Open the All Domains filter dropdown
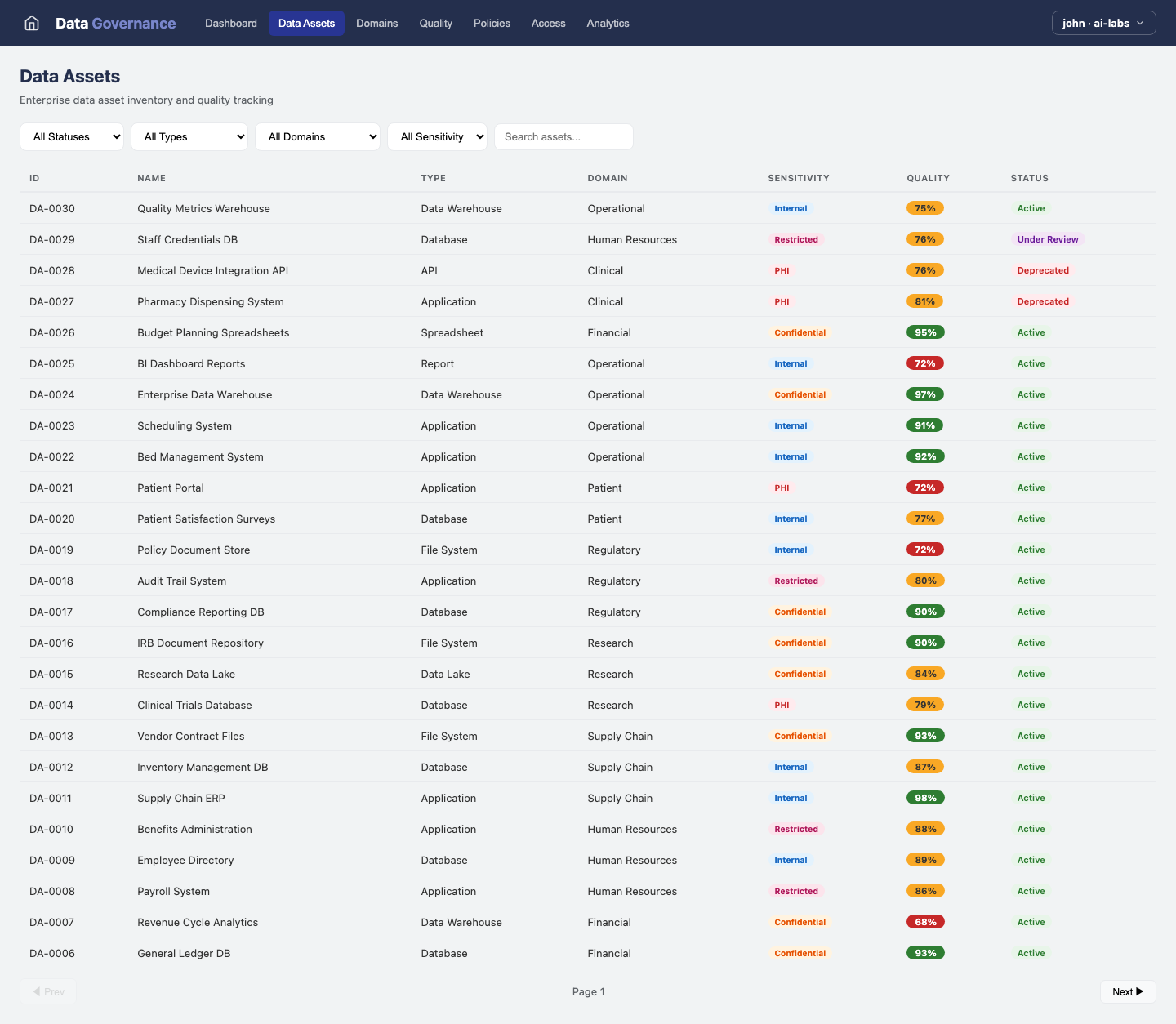The height and width of the screenshot is (1024, 1176). pyautogui.click(x=318, y=136)
